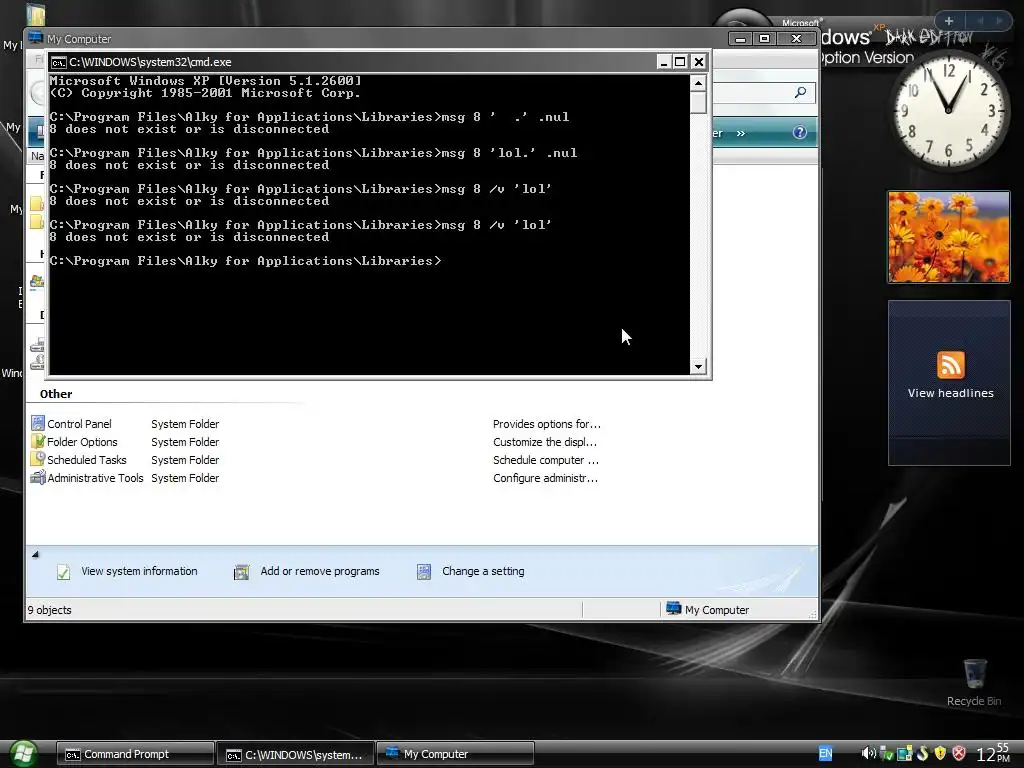Collapse the details pane arrow in My Computer

click(35, 554)
